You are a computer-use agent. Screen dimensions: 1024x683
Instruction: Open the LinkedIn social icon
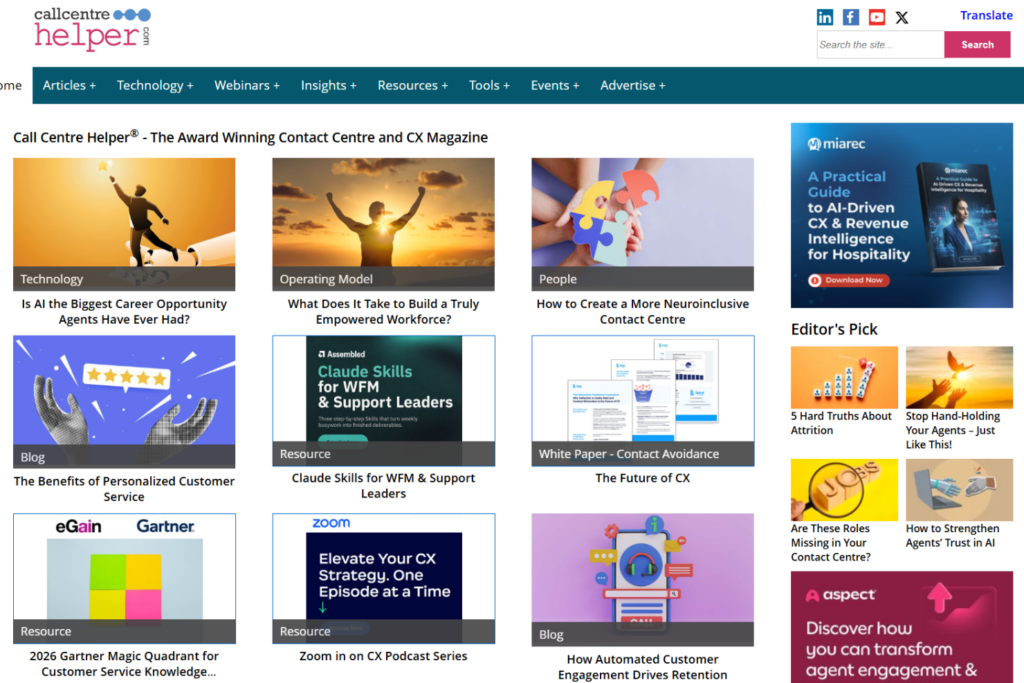pos(825,18)
